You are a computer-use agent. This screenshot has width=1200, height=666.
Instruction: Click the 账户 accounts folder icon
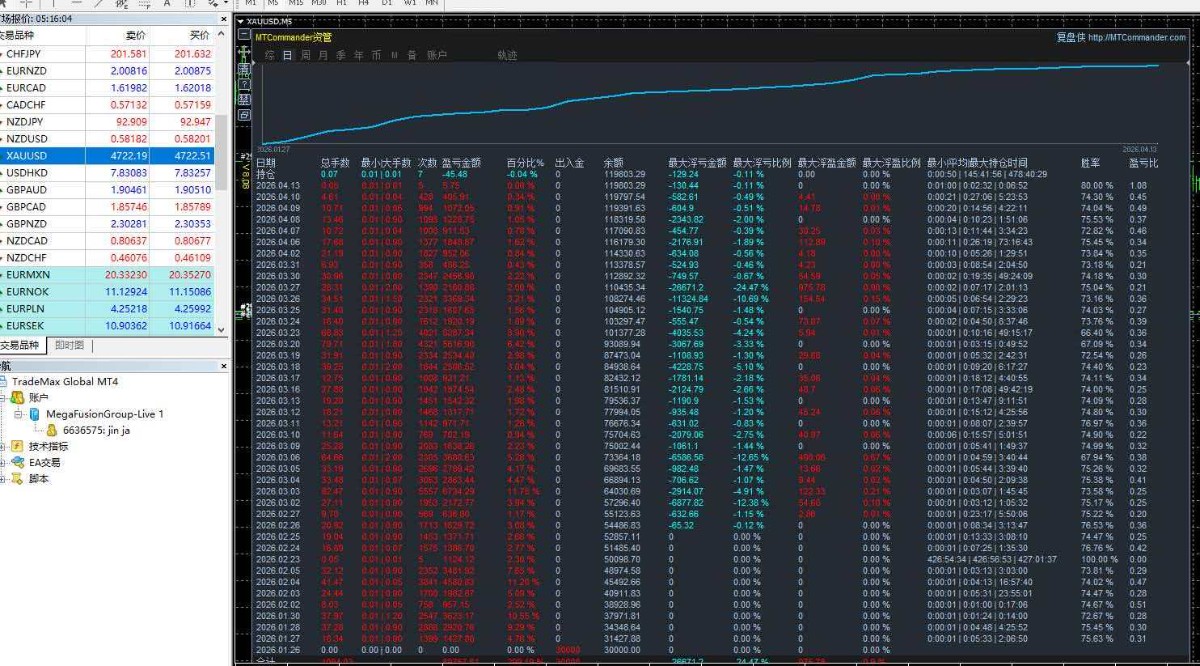coord(17,398)
